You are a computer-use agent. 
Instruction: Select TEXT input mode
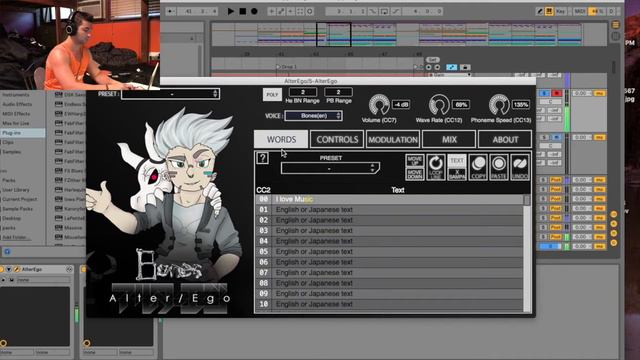coord(457,160)
